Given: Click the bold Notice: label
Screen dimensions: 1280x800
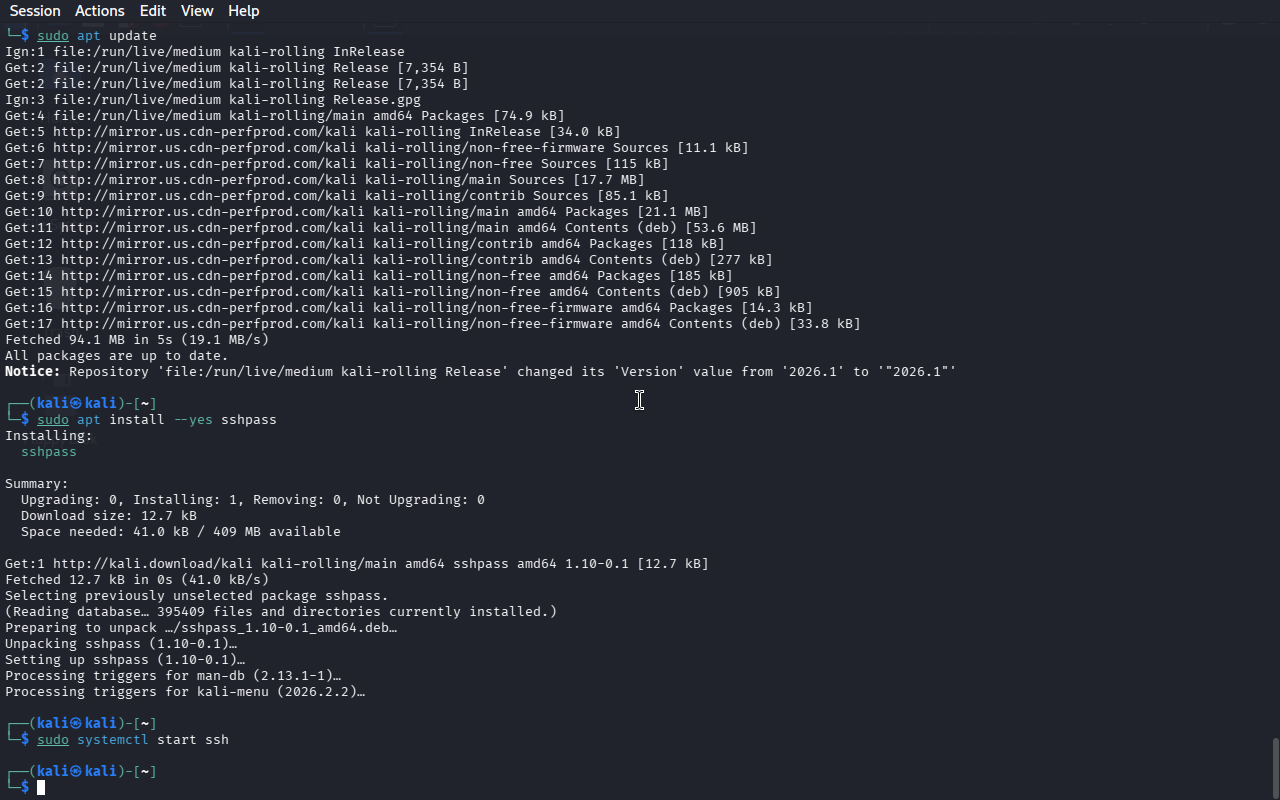Looking at the screenshot, I should click(33, 372).
